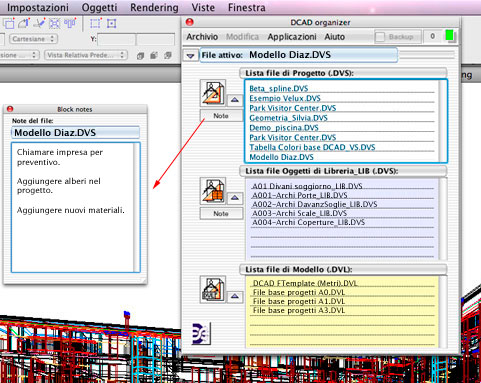Screen dimensions: 481x383
Task: Click the crossed-box fit view icon
Action: 55,23
